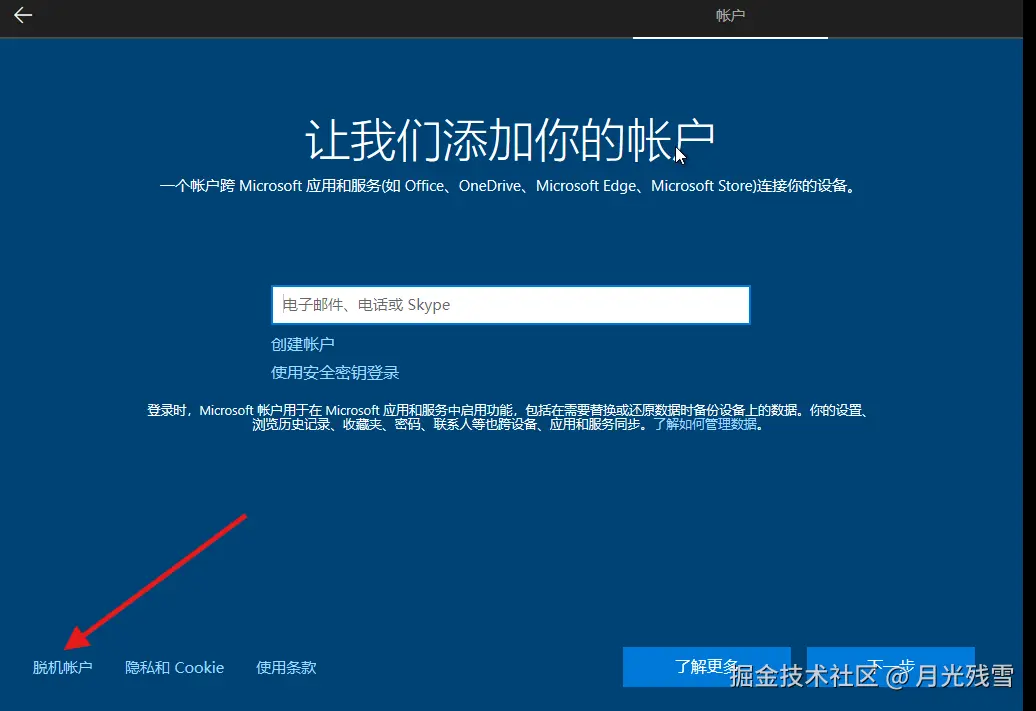Return to previous setup step via back arrow
1036x711 pixels.
tap(22, 15)
